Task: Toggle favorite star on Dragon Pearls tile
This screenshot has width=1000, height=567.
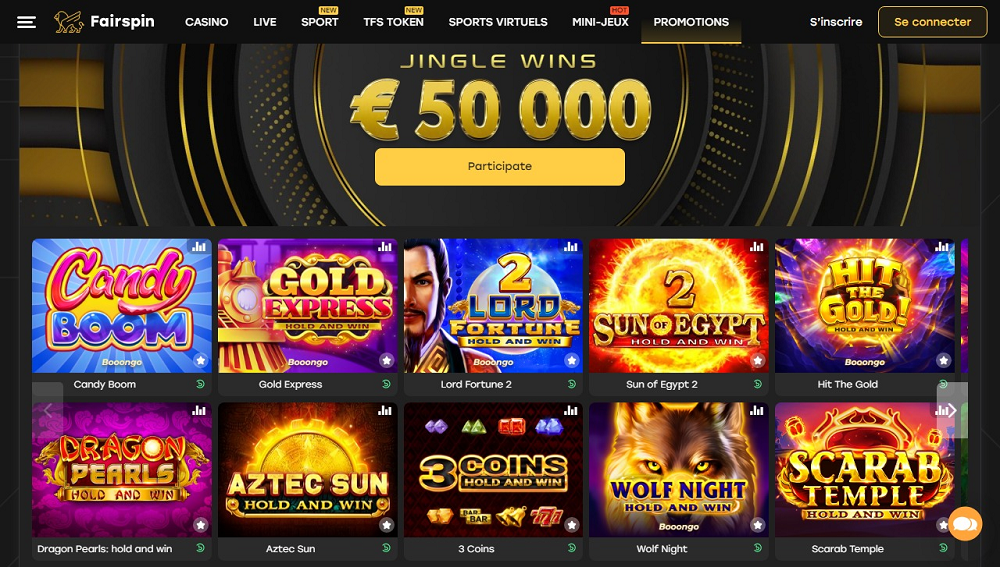Action: [200, 525]
